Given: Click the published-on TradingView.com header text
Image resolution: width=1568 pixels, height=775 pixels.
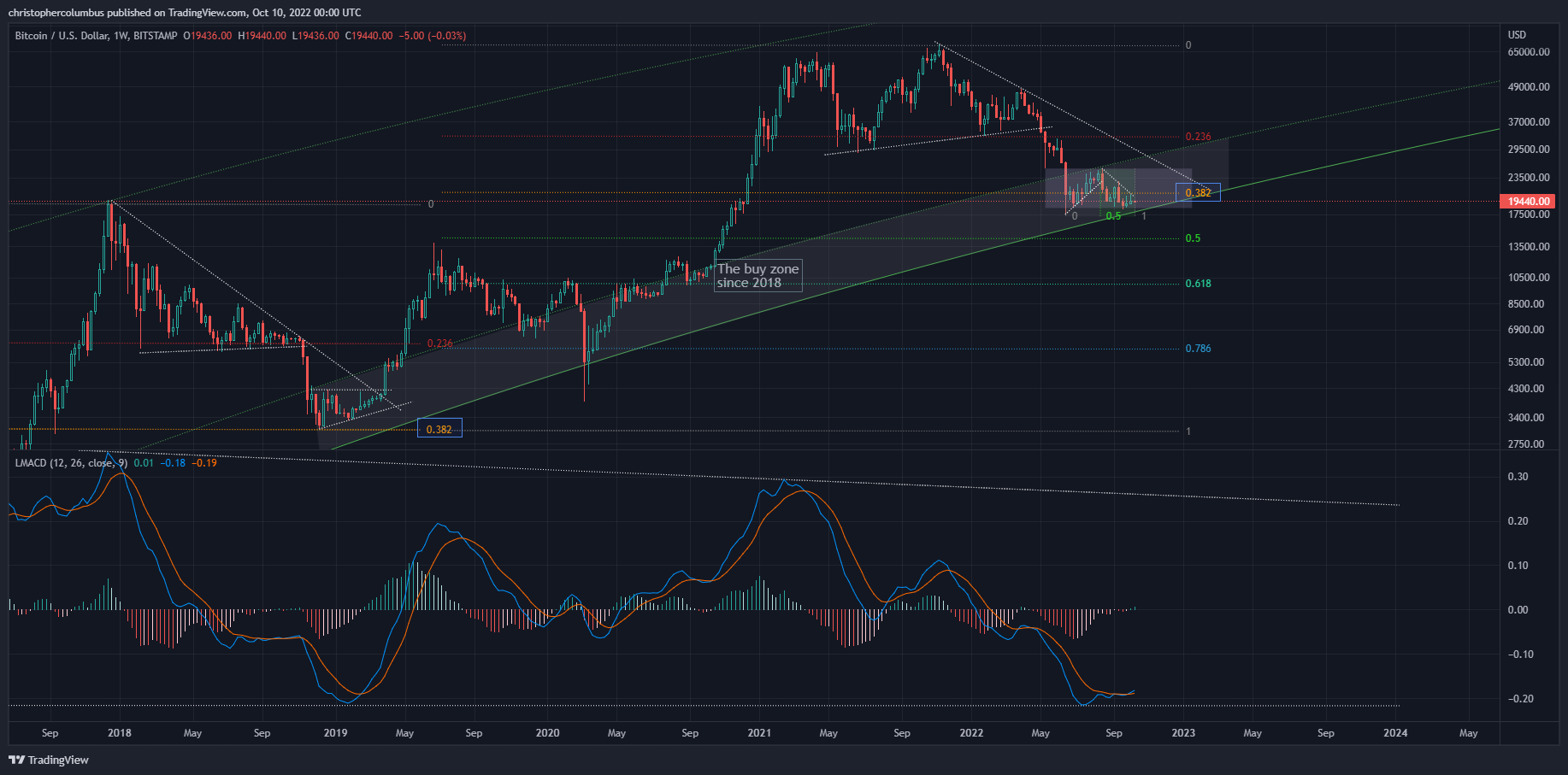Looking at the screenshot, I should pos(185,13).
